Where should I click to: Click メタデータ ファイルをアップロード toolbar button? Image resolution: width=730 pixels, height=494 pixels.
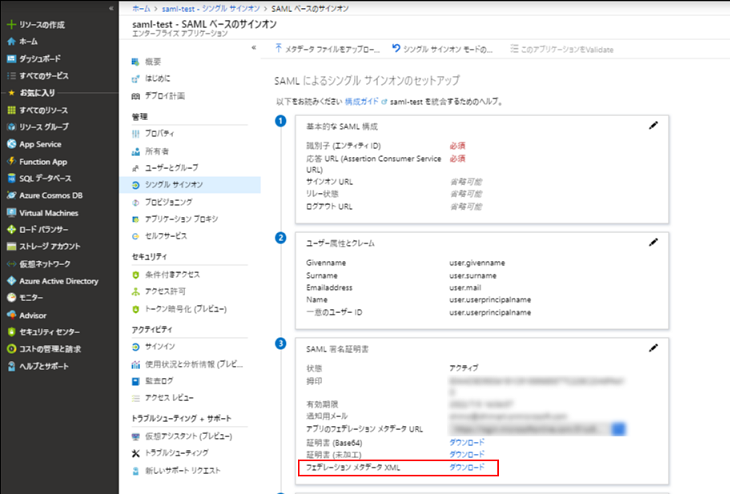327,49
